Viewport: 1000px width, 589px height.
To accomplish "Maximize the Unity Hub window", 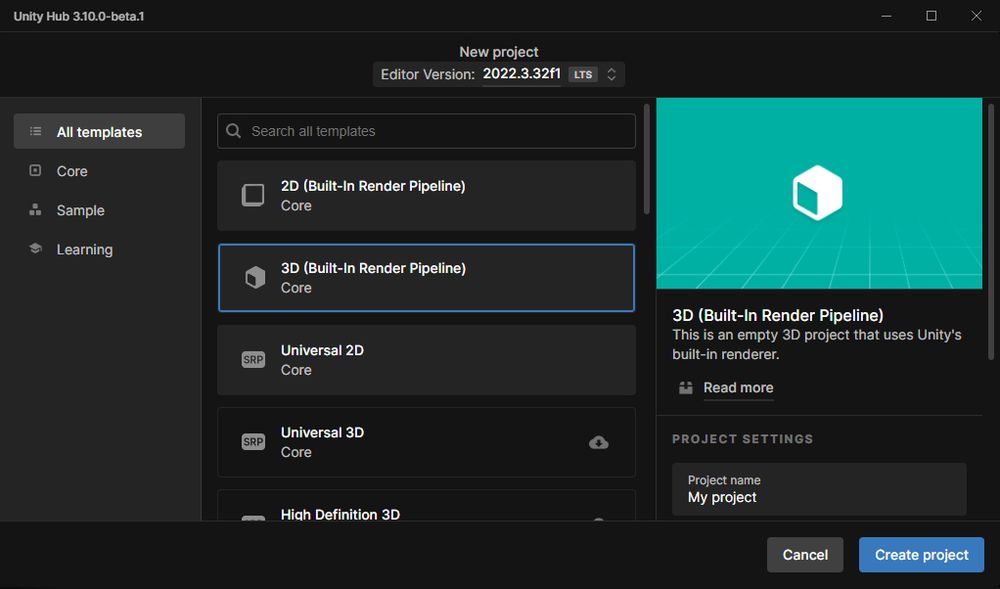I will (x=931, y=16).
